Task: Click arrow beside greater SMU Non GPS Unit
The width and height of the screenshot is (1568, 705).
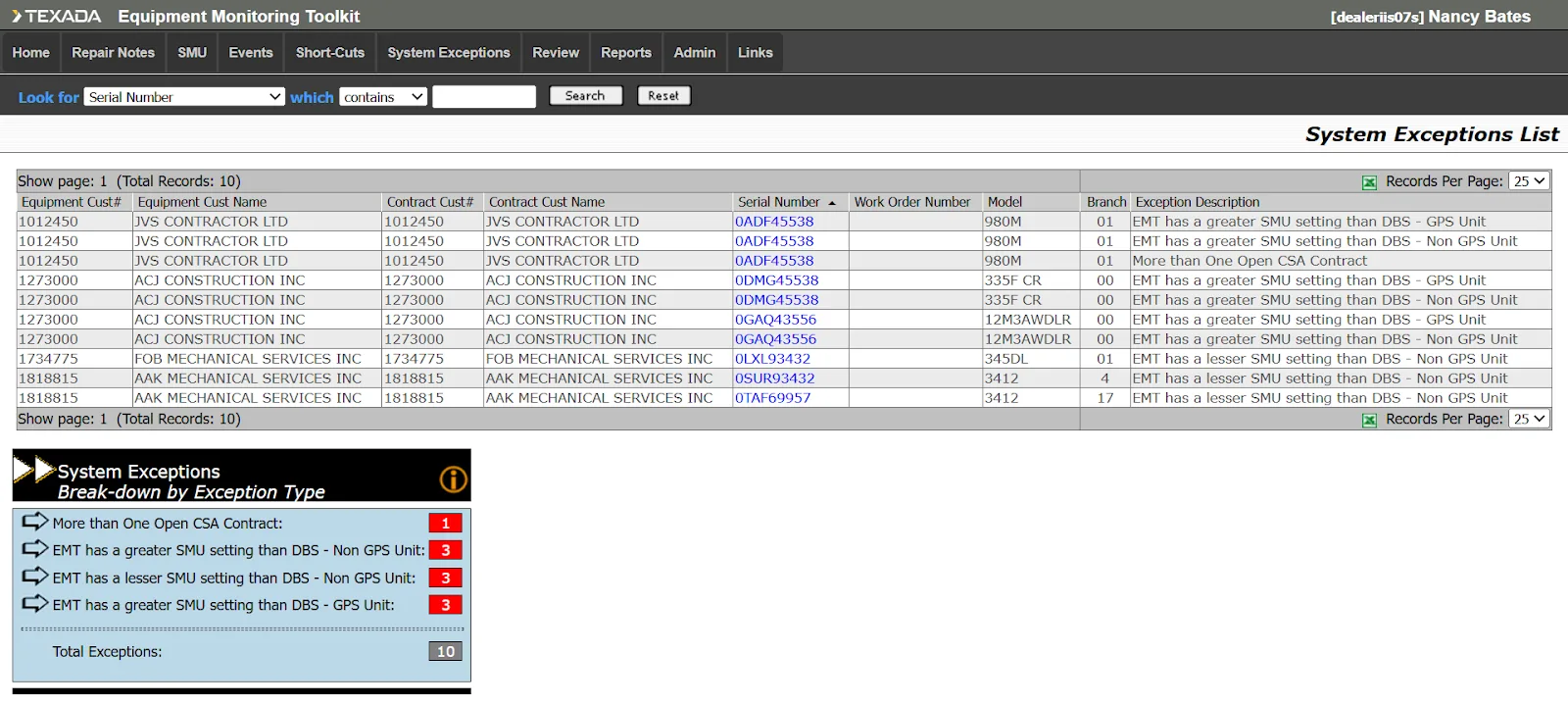Action: point(34,549)
